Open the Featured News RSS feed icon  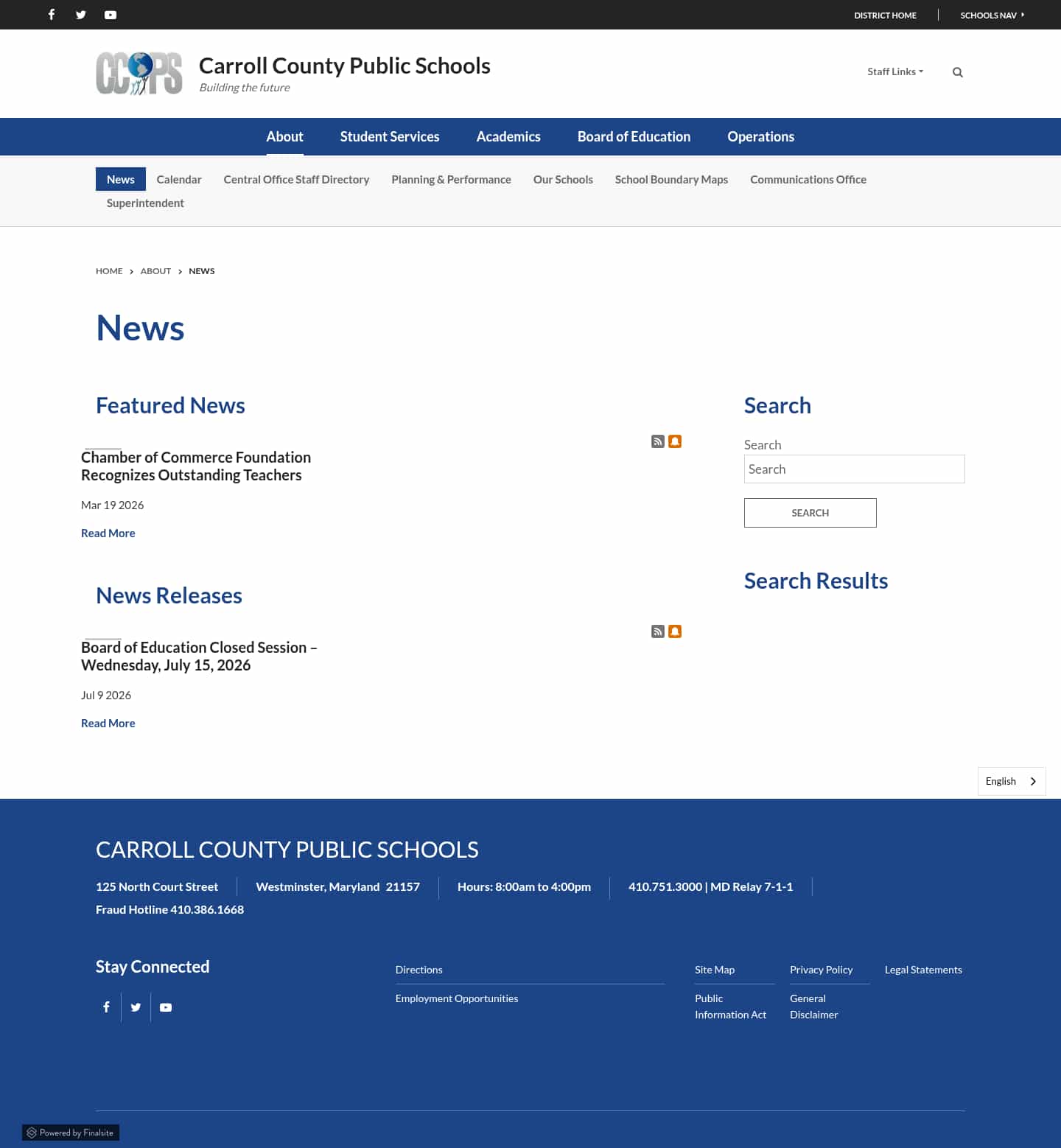pyautogui.click(x=658, y=441)
